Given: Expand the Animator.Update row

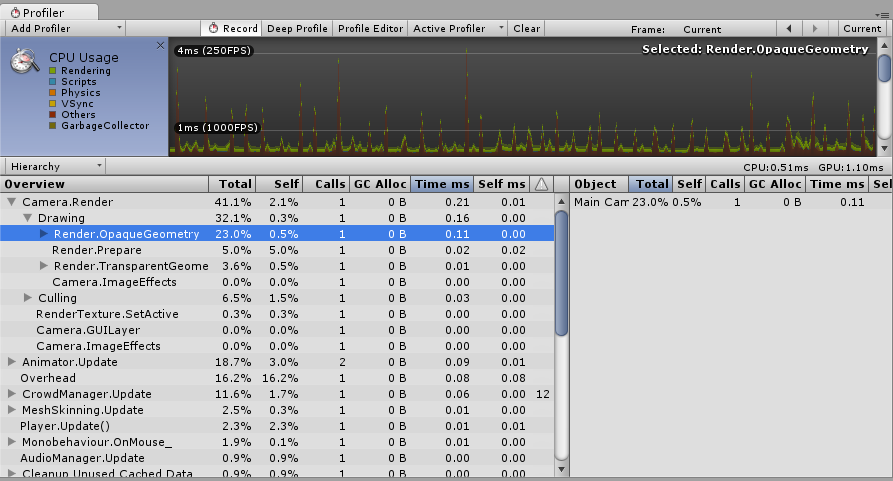Looking at the screenshot, I should coord(11,361).
